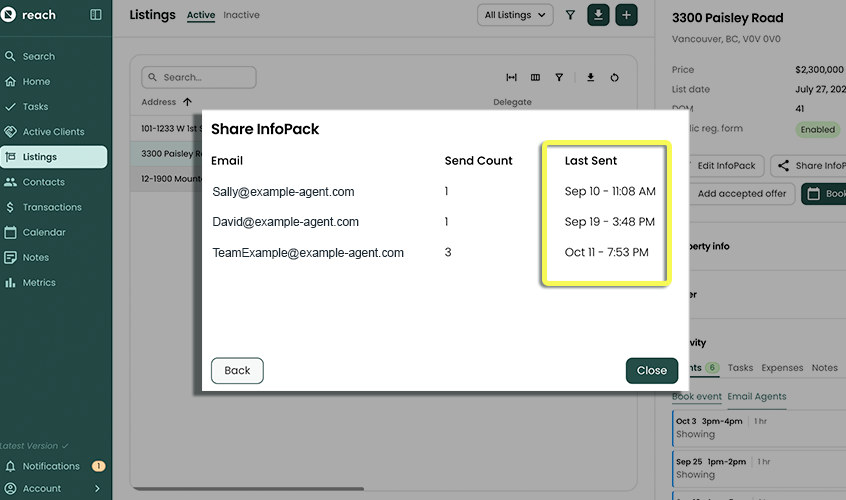This screenshot has width=846, height=500.
Task: Expand the Account menu chevron
Action: tap(97, 489)
